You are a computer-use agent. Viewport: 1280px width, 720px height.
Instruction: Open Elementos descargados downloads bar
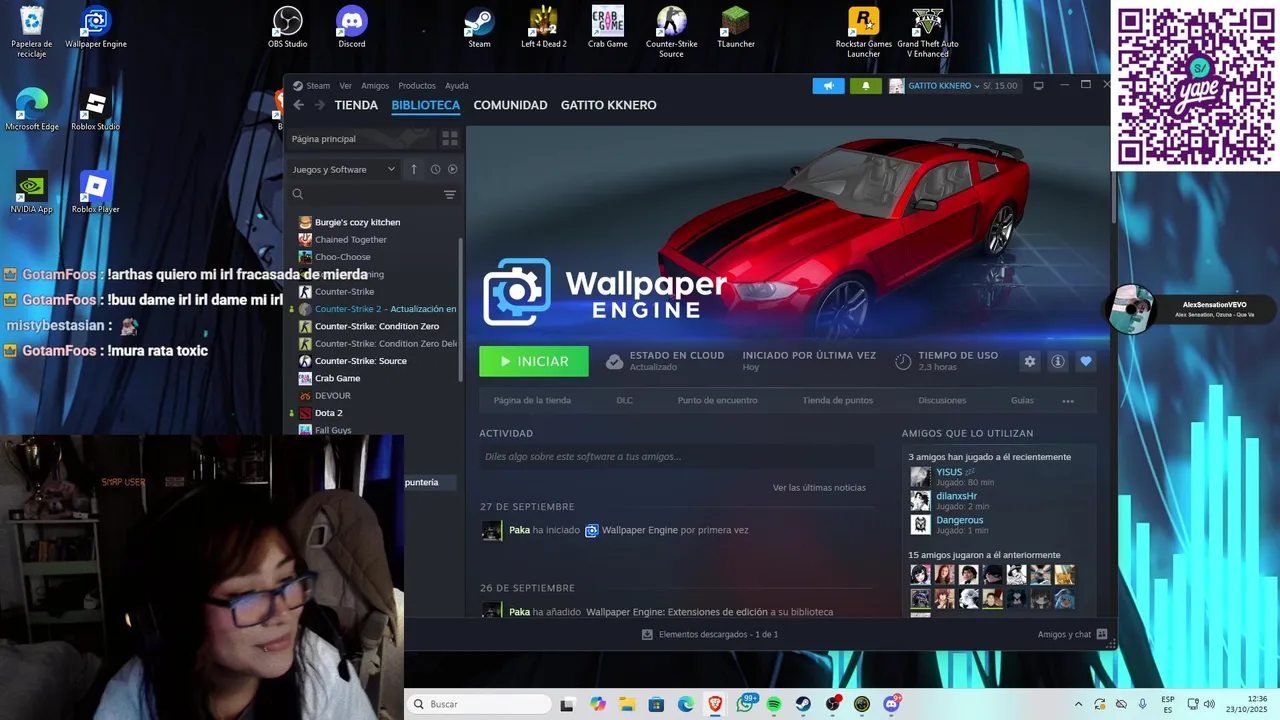(710, 634)
